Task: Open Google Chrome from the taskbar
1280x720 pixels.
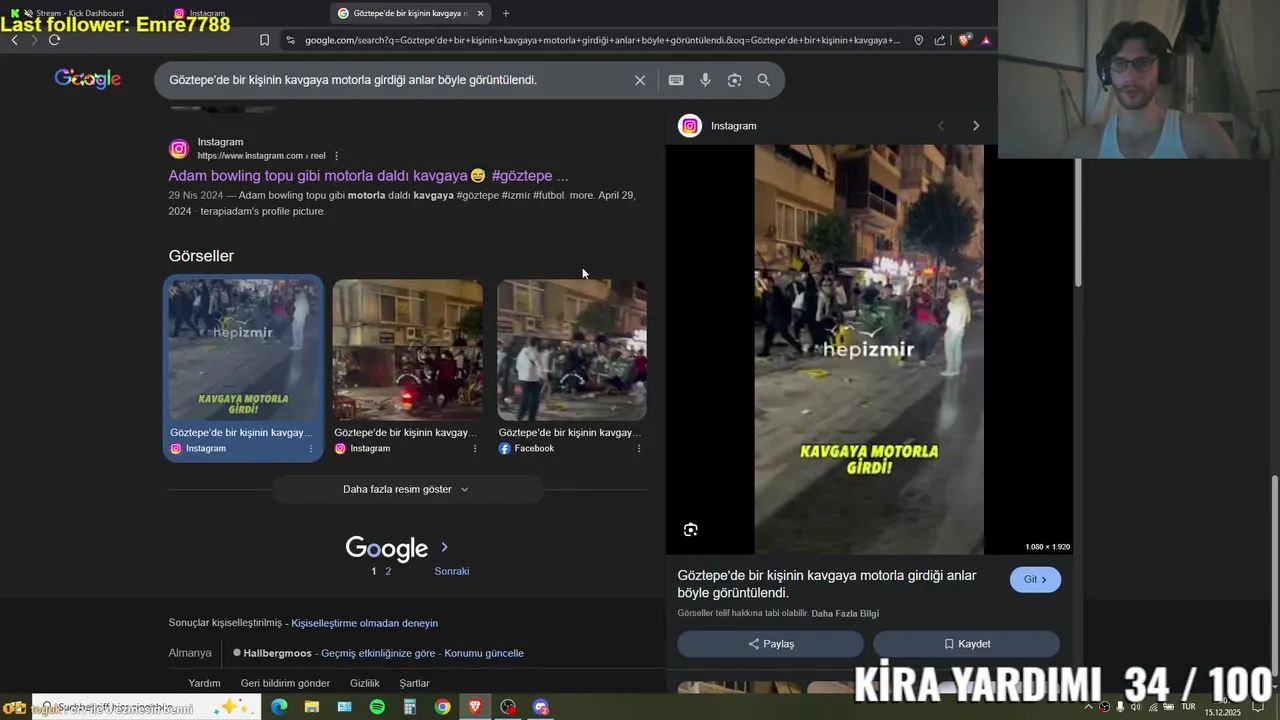Action: pyautogui.click(x=442, y=707)
